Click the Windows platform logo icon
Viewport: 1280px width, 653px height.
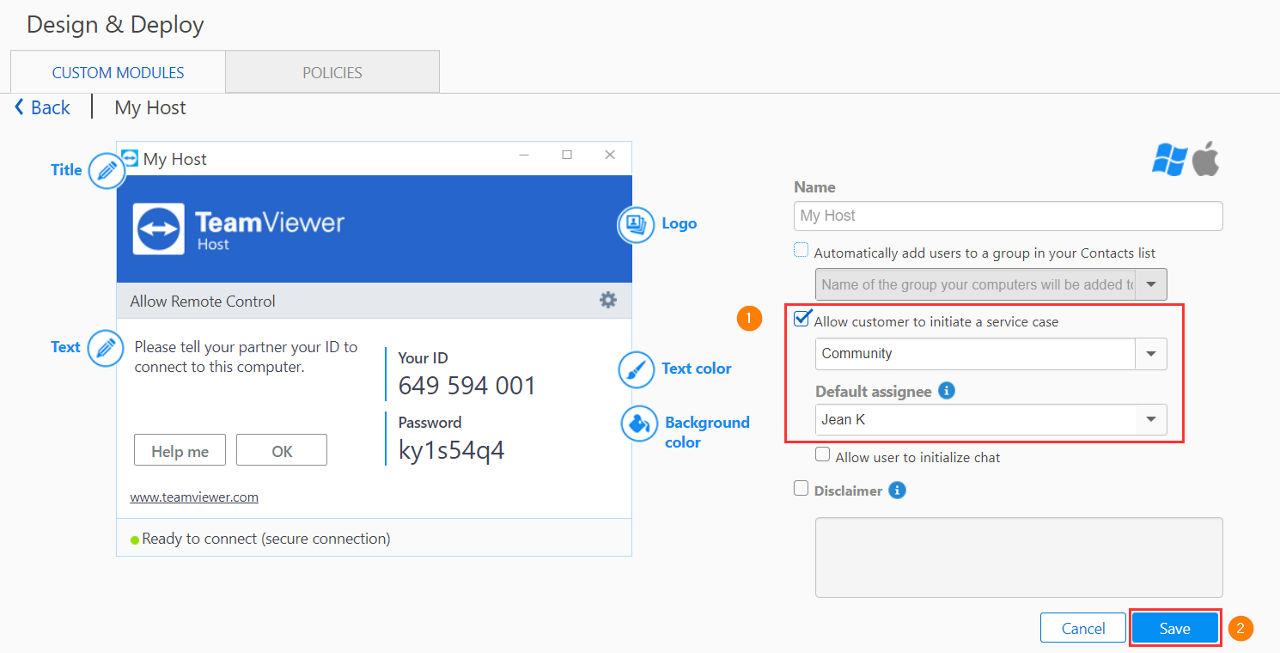click(1169, 159)
